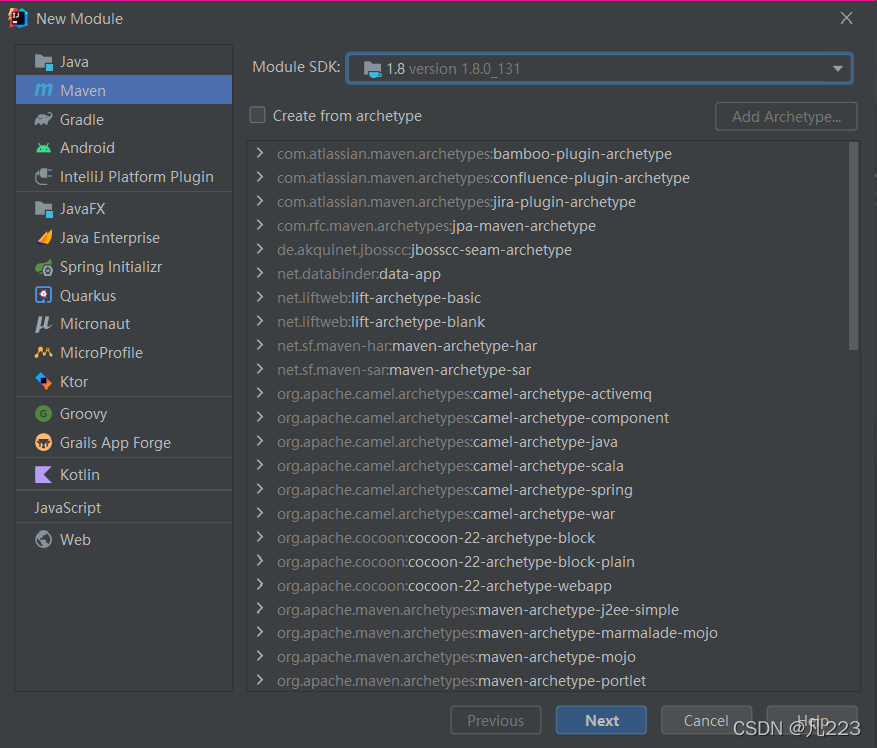The height and width of the screenshot is (748, 877).
Task: Open the Module SDK dropdown arrow
Action: point(837,69)
